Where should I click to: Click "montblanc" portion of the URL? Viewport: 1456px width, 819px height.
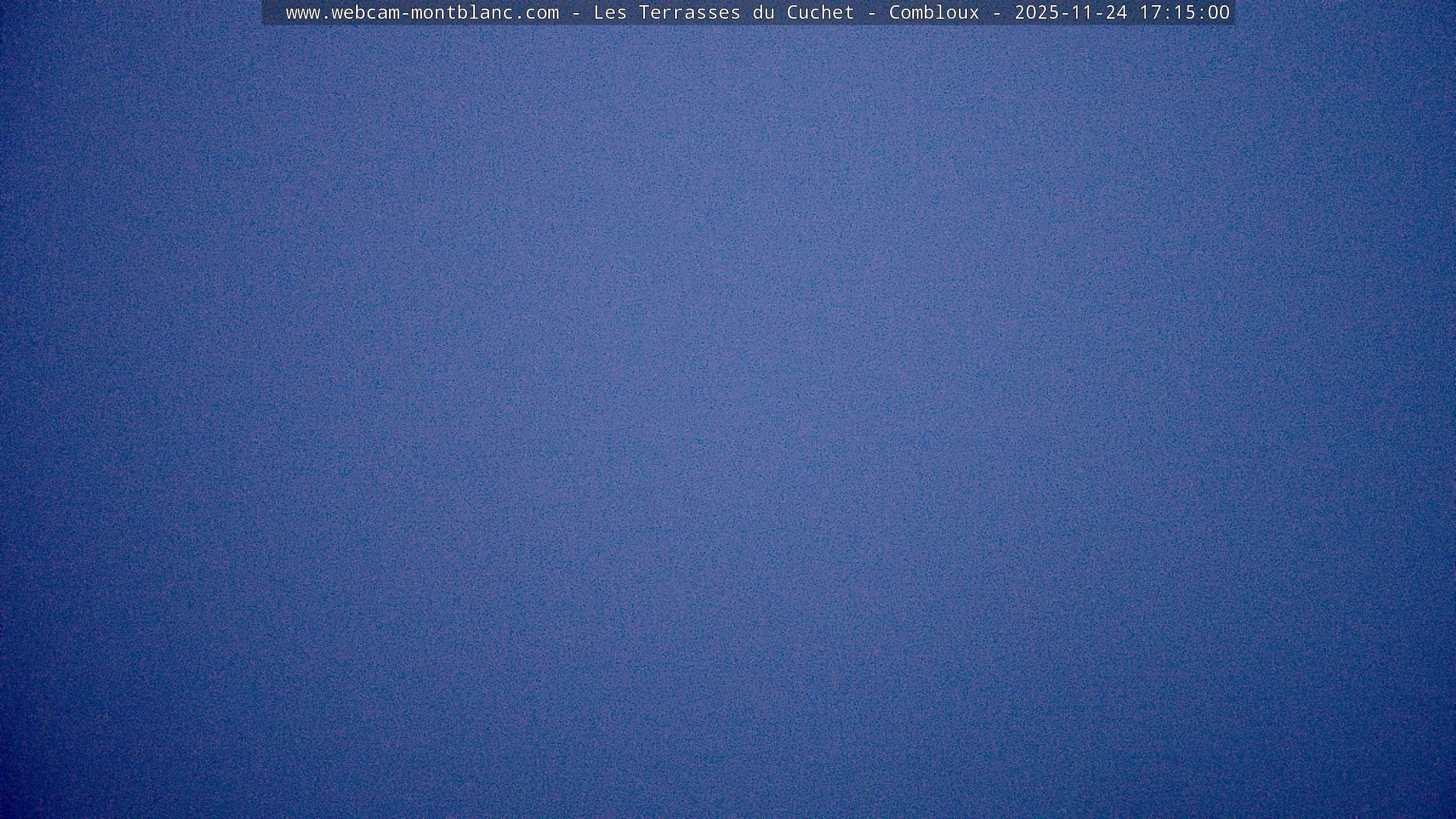click(x=462, y=13)
